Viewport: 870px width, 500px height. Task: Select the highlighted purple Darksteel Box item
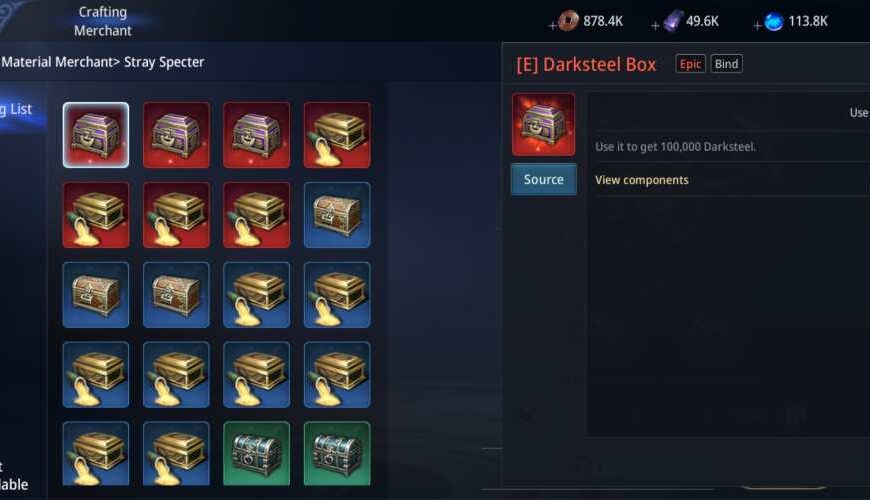tap(96, 135)
